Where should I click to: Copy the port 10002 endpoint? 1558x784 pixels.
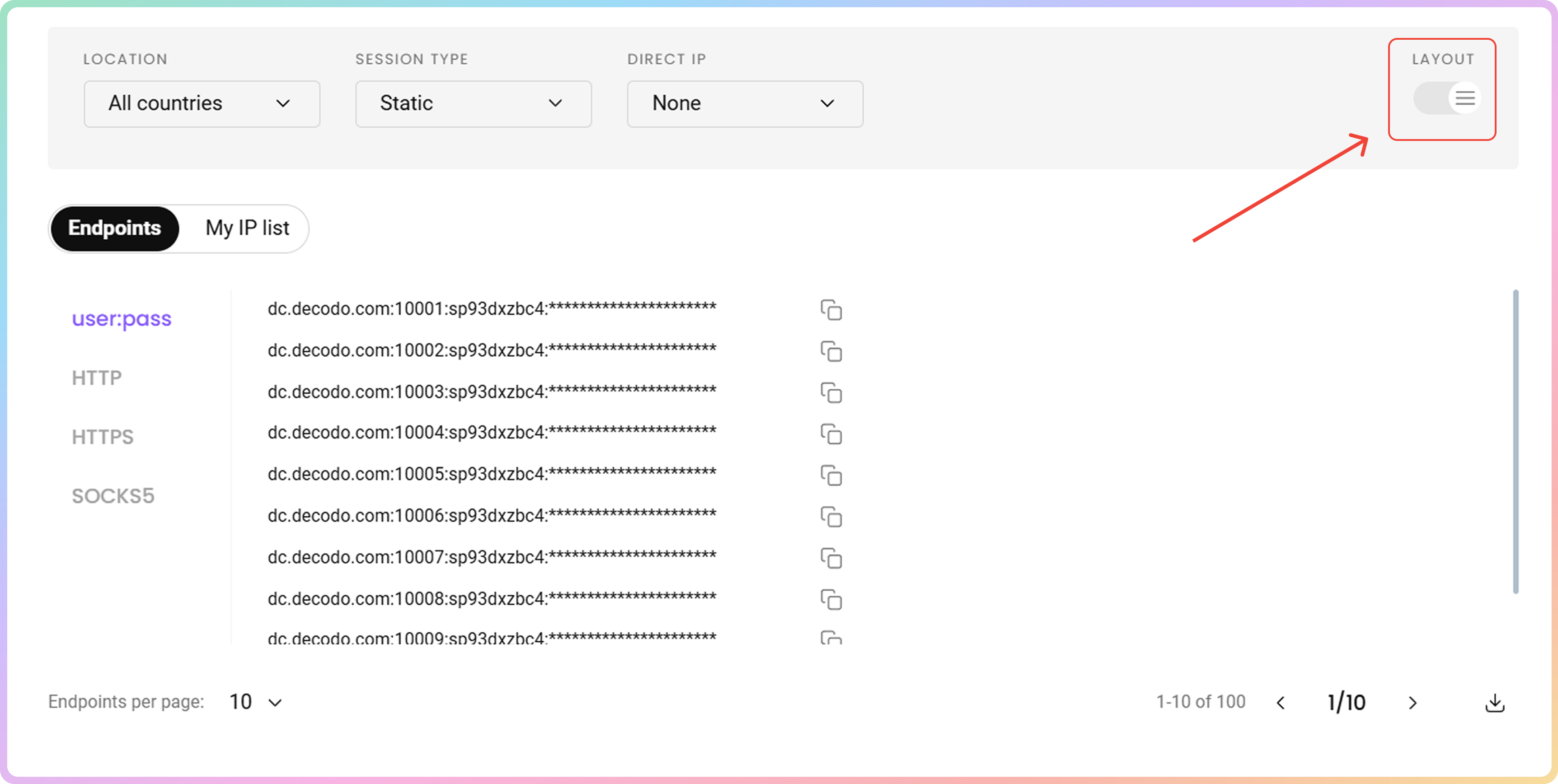coord(831,351)
